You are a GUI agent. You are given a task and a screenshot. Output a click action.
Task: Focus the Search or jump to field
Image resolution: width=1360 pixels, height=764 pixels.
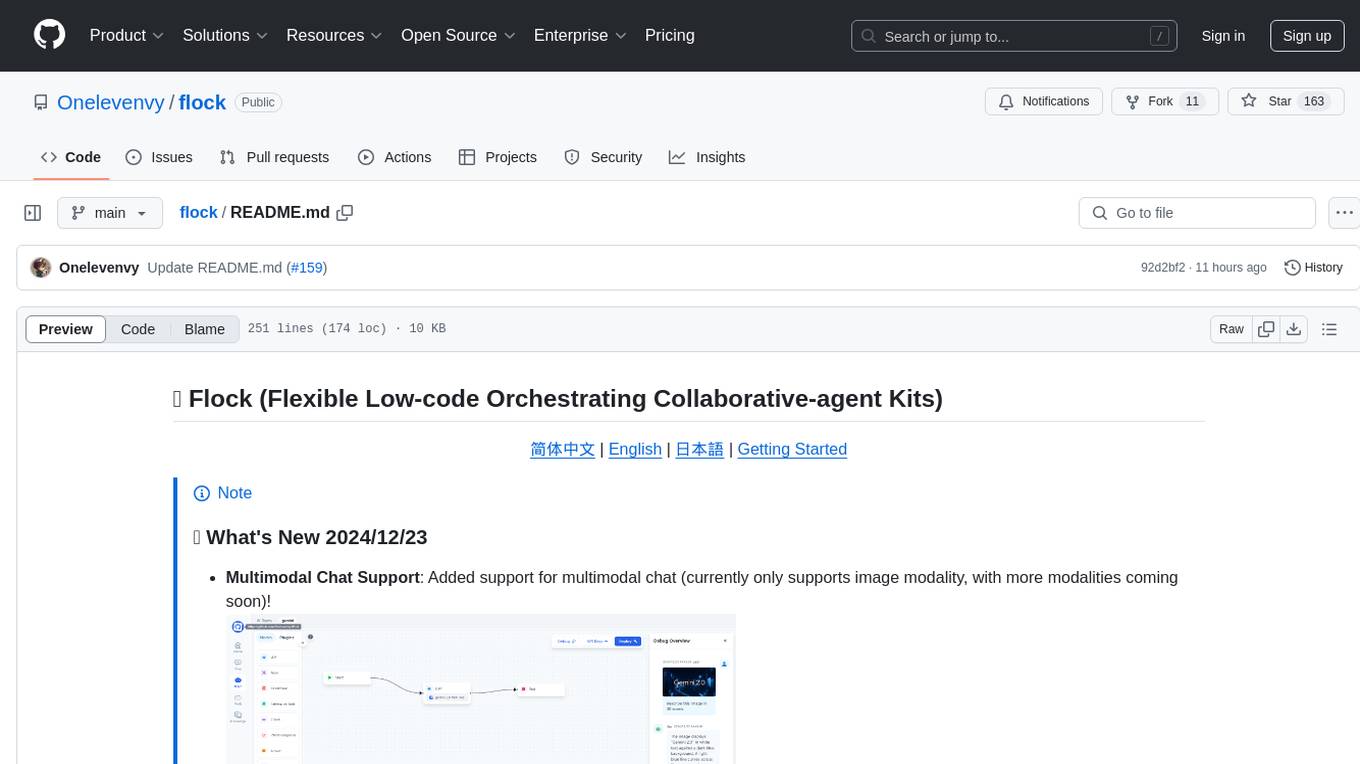pos(1014,36)
